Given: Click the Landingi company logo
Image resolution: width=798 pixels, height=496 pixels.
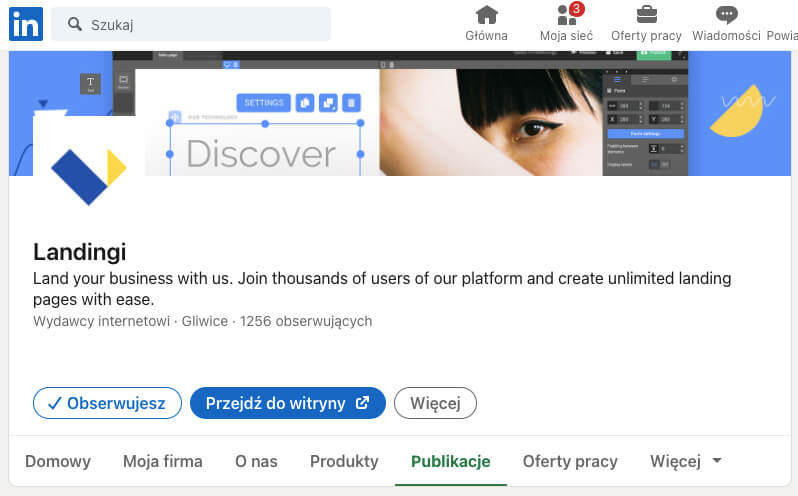Looking at the screenshot, I should coord(88,172).
